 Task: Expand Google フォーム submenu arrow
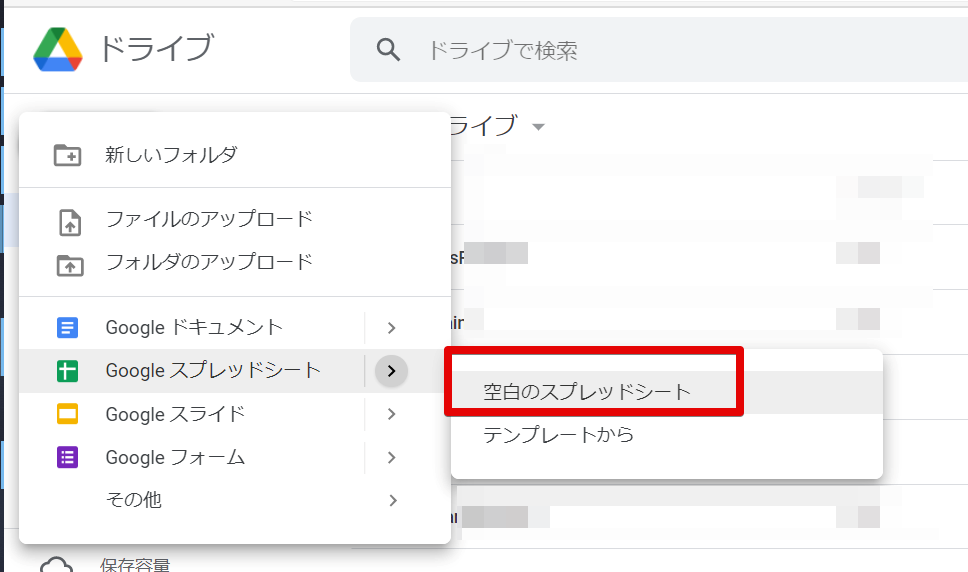coord(391,457)
